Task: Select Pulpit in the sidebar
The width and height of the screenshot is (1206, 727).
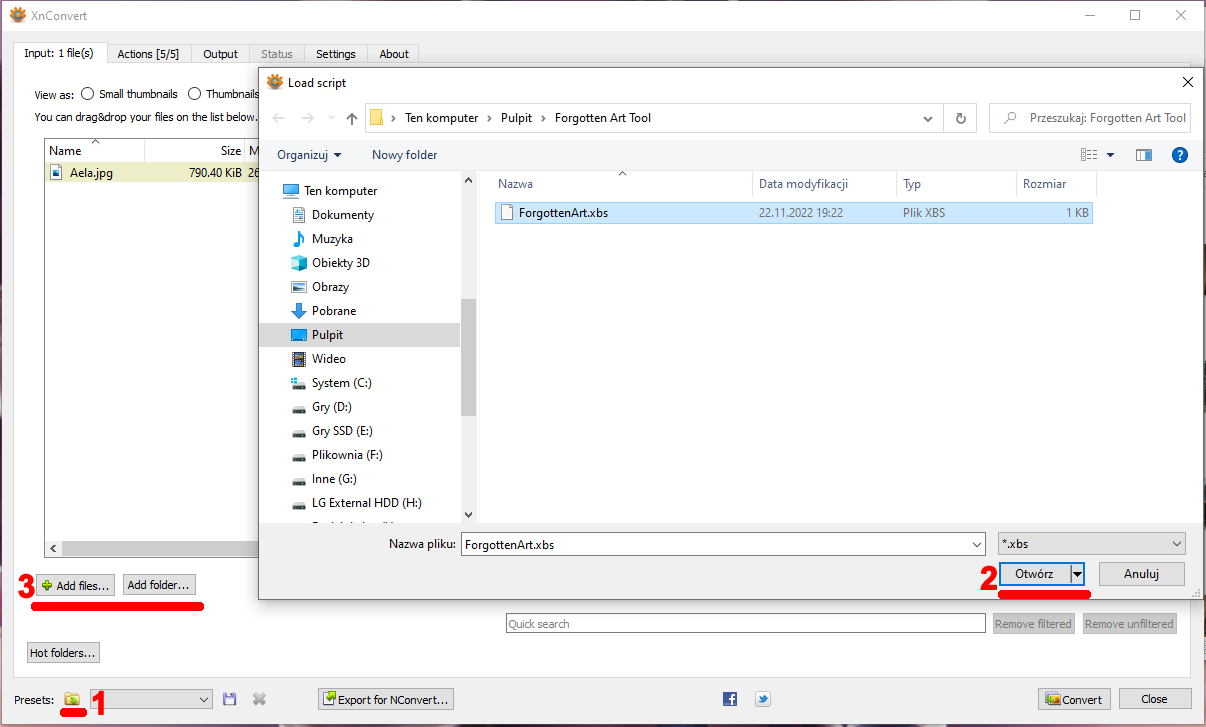Action: [x=359, y=335]
